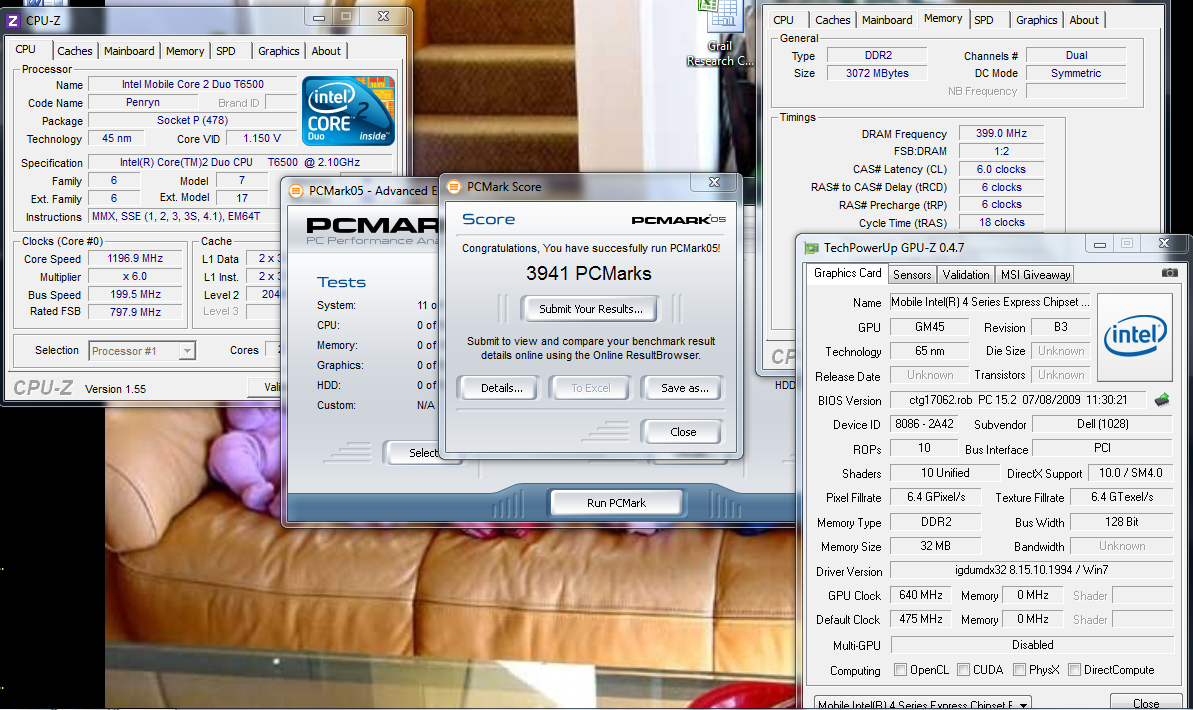This screenshot has height=710, width=1193.
Task: Open SPD tab in left CPU-Z window
Action: (226, 51)
